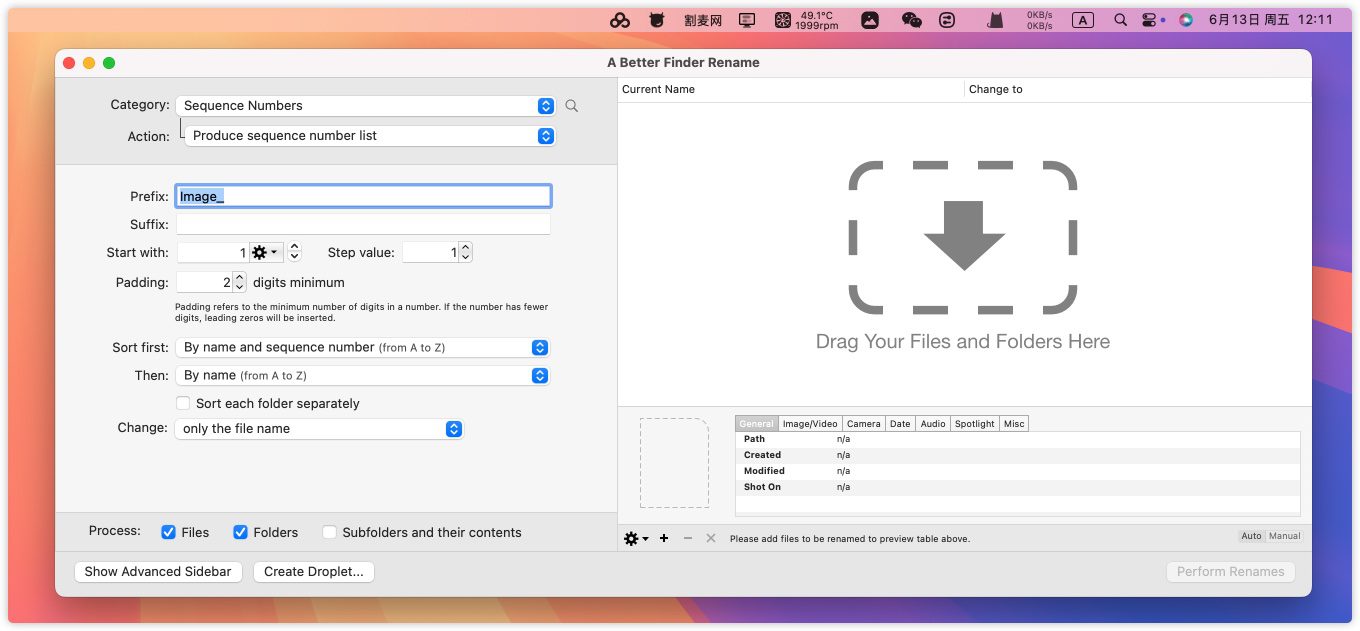Click the Padding stepper arrows
The image size is (1360, 631).
point(239,283)
